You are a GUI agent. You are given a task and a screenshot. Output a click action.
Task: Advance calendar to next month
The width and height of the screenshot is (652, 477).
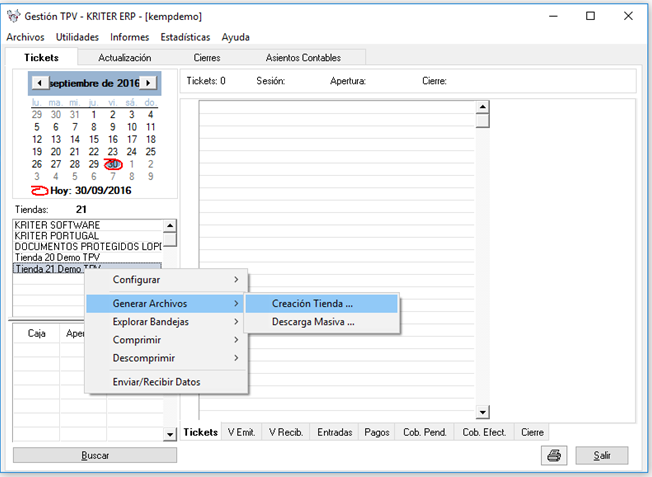point(148,83)
